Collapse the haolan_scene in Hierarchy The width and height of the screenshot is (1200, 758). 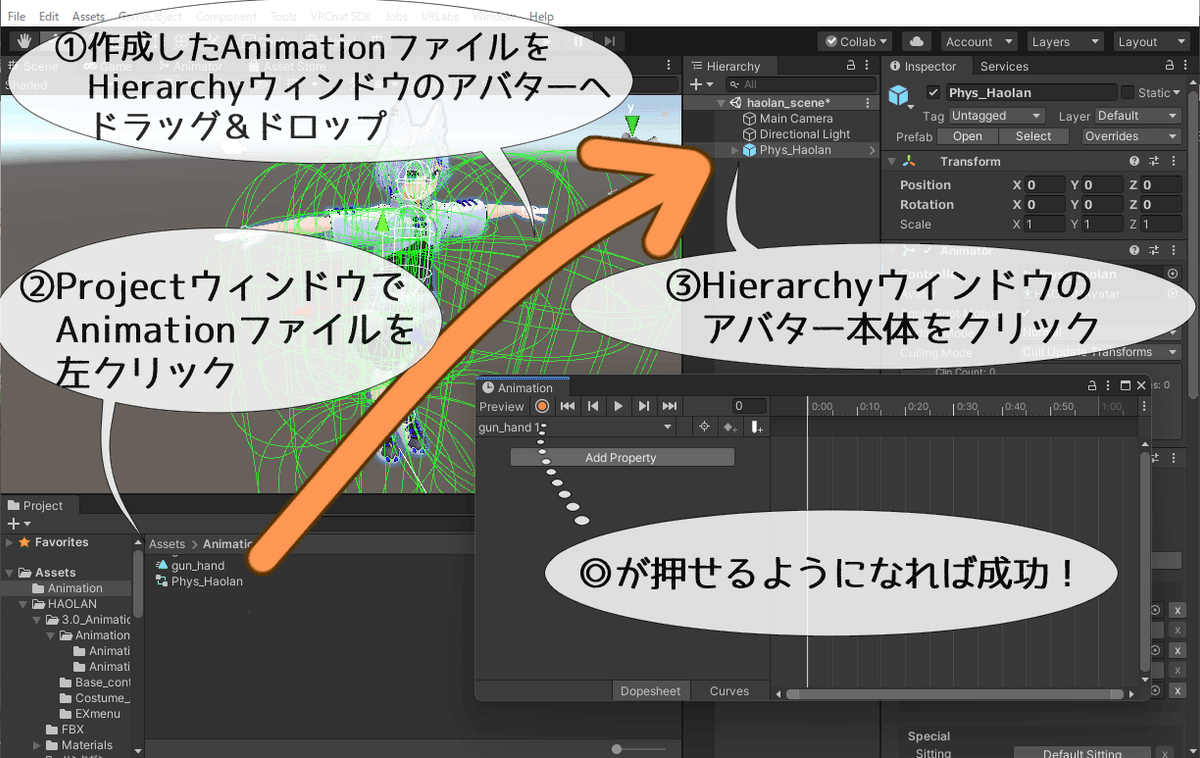[721, 103]
